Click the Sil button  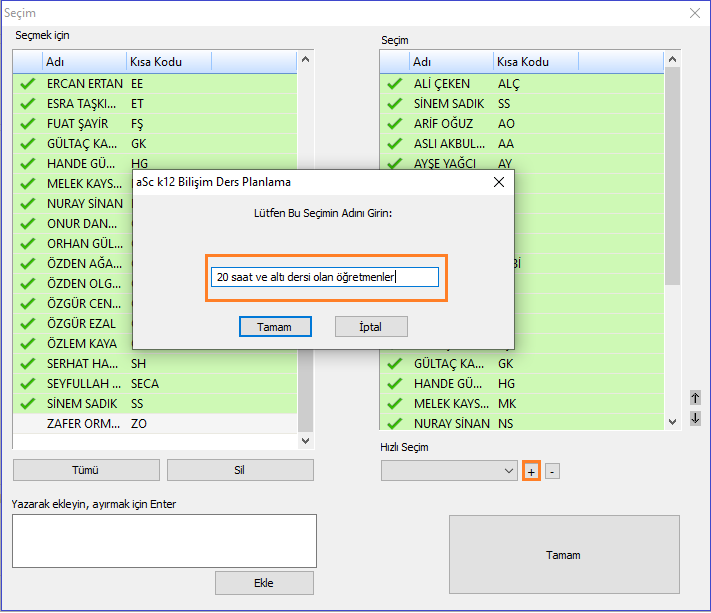click(x=240, y=470)
